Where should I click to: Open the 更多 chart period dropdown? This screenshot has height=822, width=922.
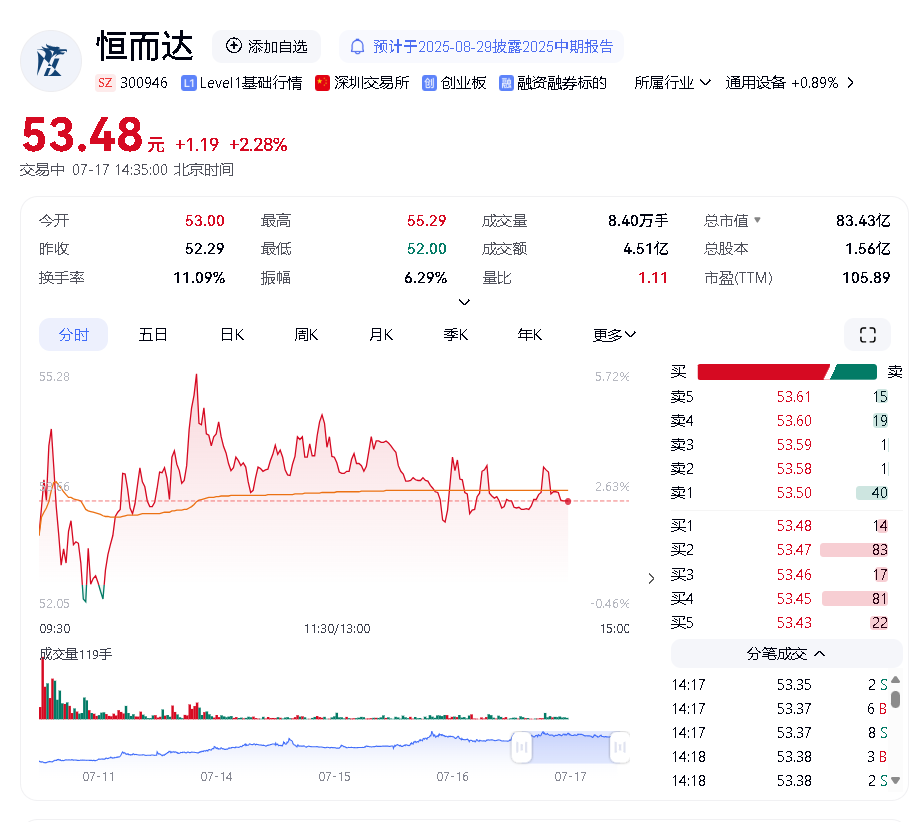[614, 335]
